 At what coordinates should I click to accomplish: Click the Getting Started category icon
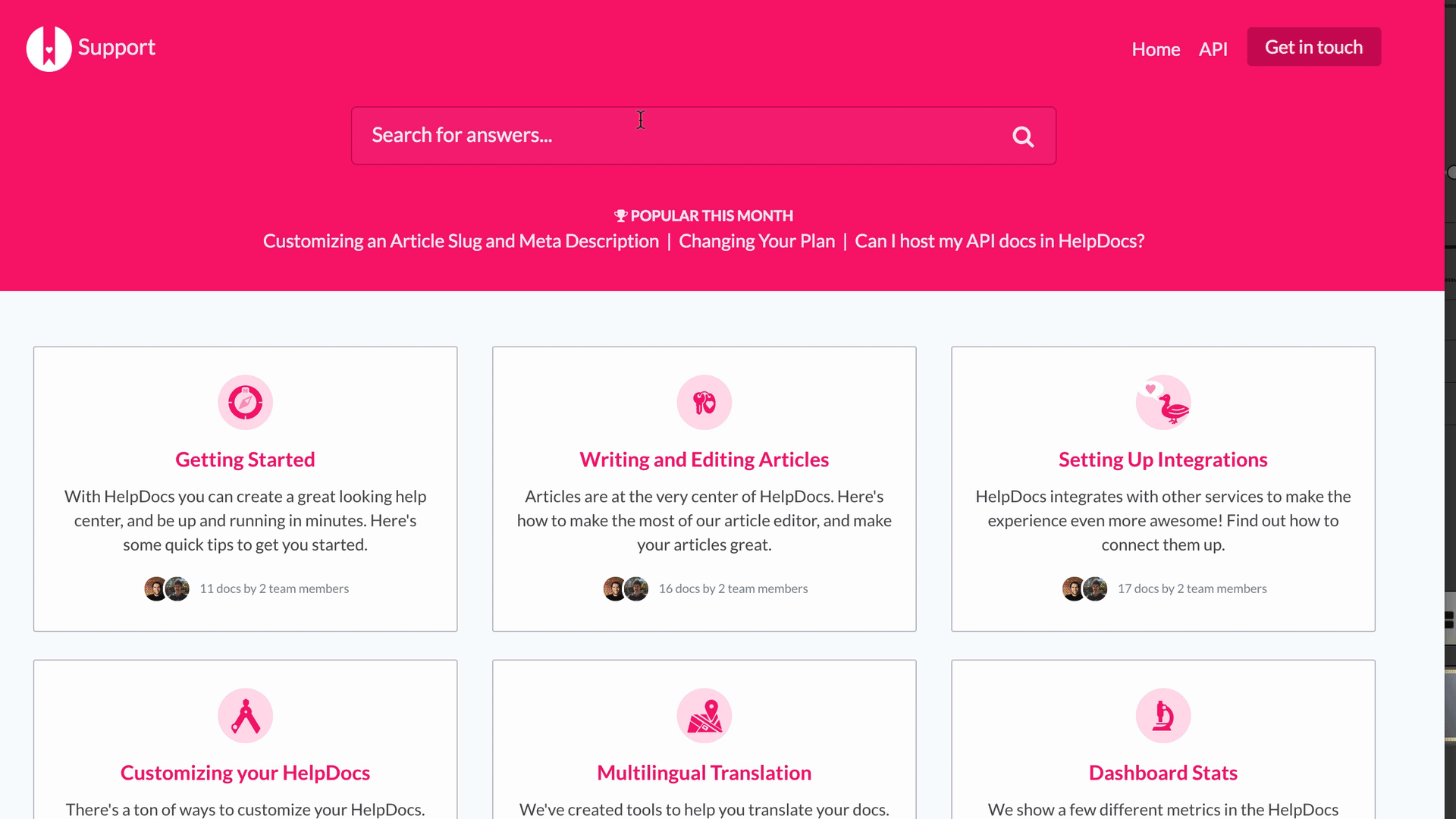click(245, 402)
